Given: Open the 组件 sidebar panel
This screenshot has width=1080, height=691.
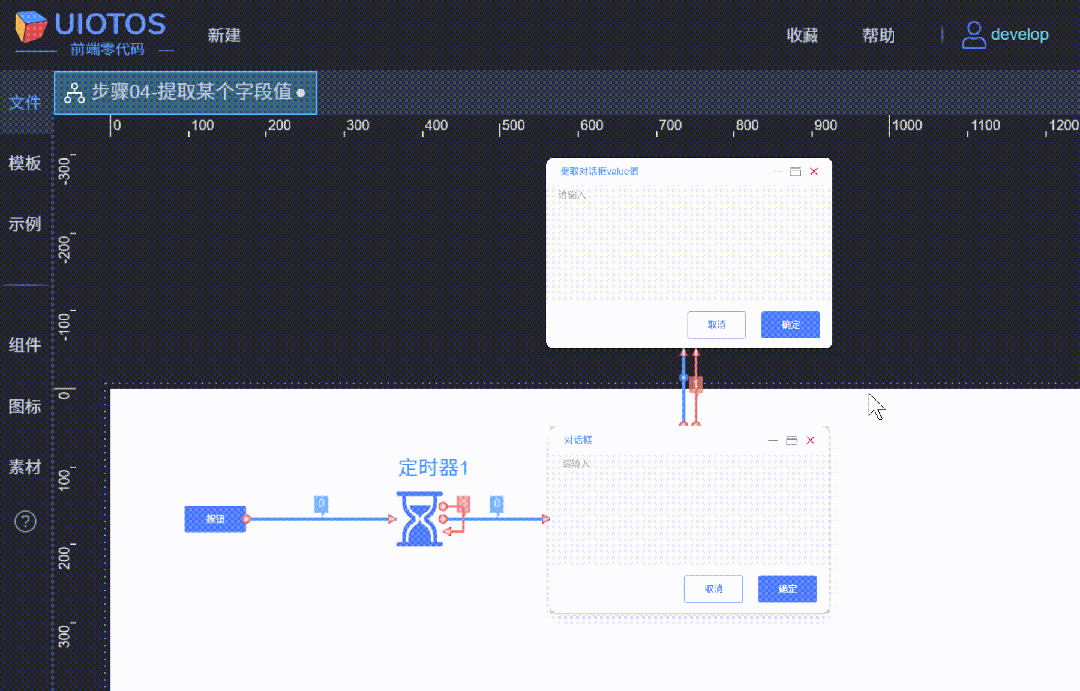Looking at the screenshot, I should [25, 345].
